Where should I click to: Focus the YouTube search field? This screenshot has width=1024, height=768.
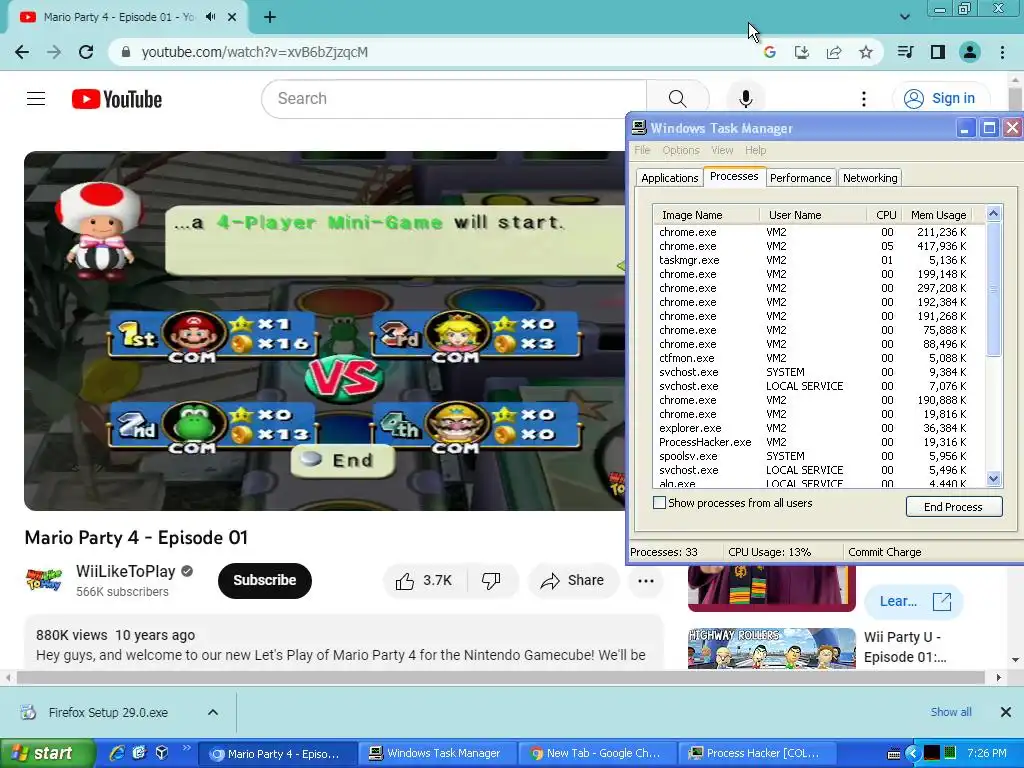pos(454,99)
